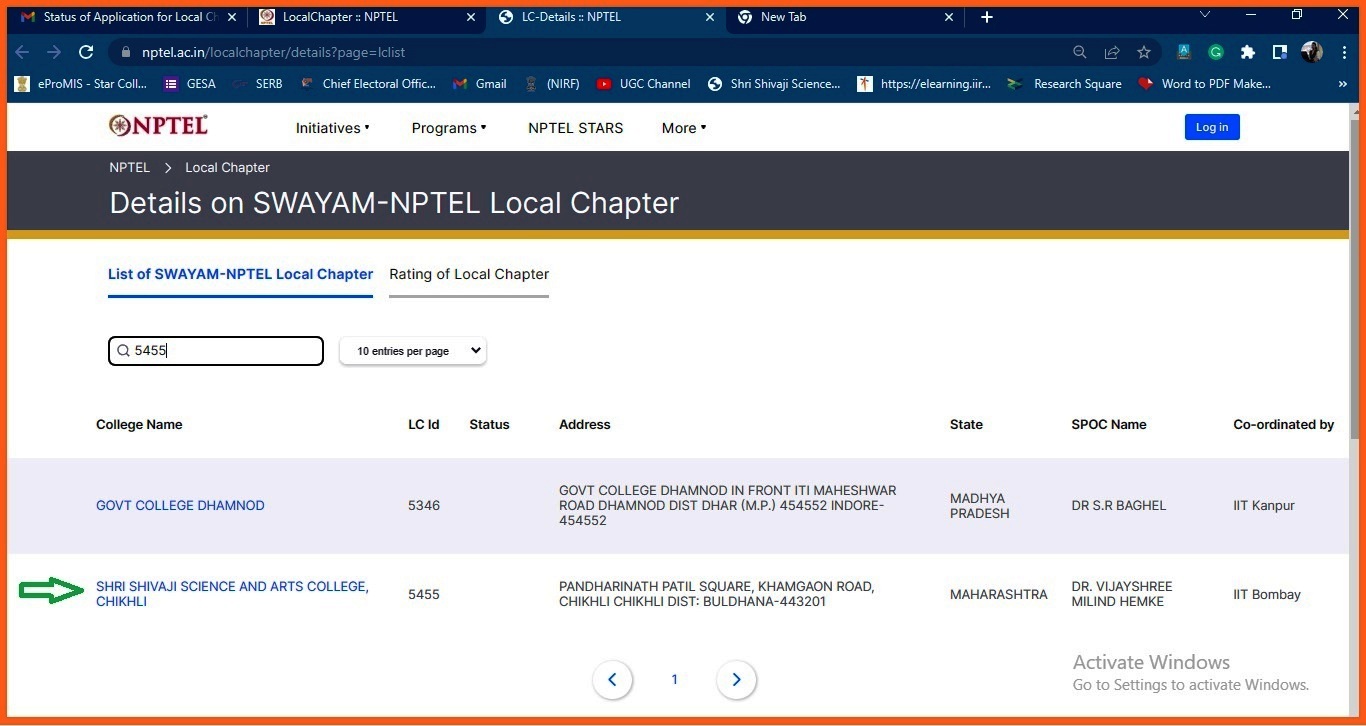
Task: Click the zoom magnifier icon in address bar
Action: pos(1080,52)
